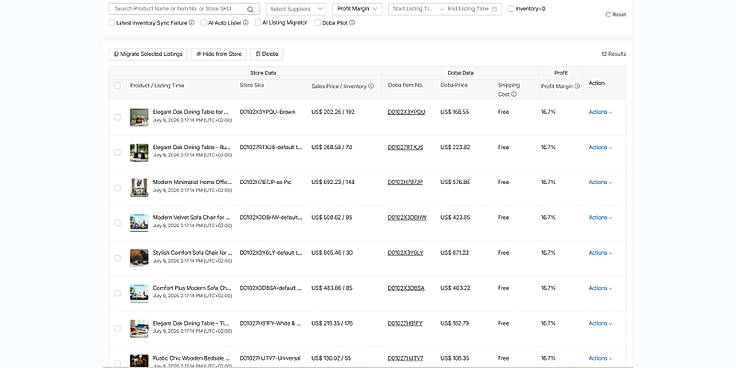This screenshot has height=368, width=736.
Task: Select row checkbox for Modern Velvet Sofa Chair
Action: (117, 223)
